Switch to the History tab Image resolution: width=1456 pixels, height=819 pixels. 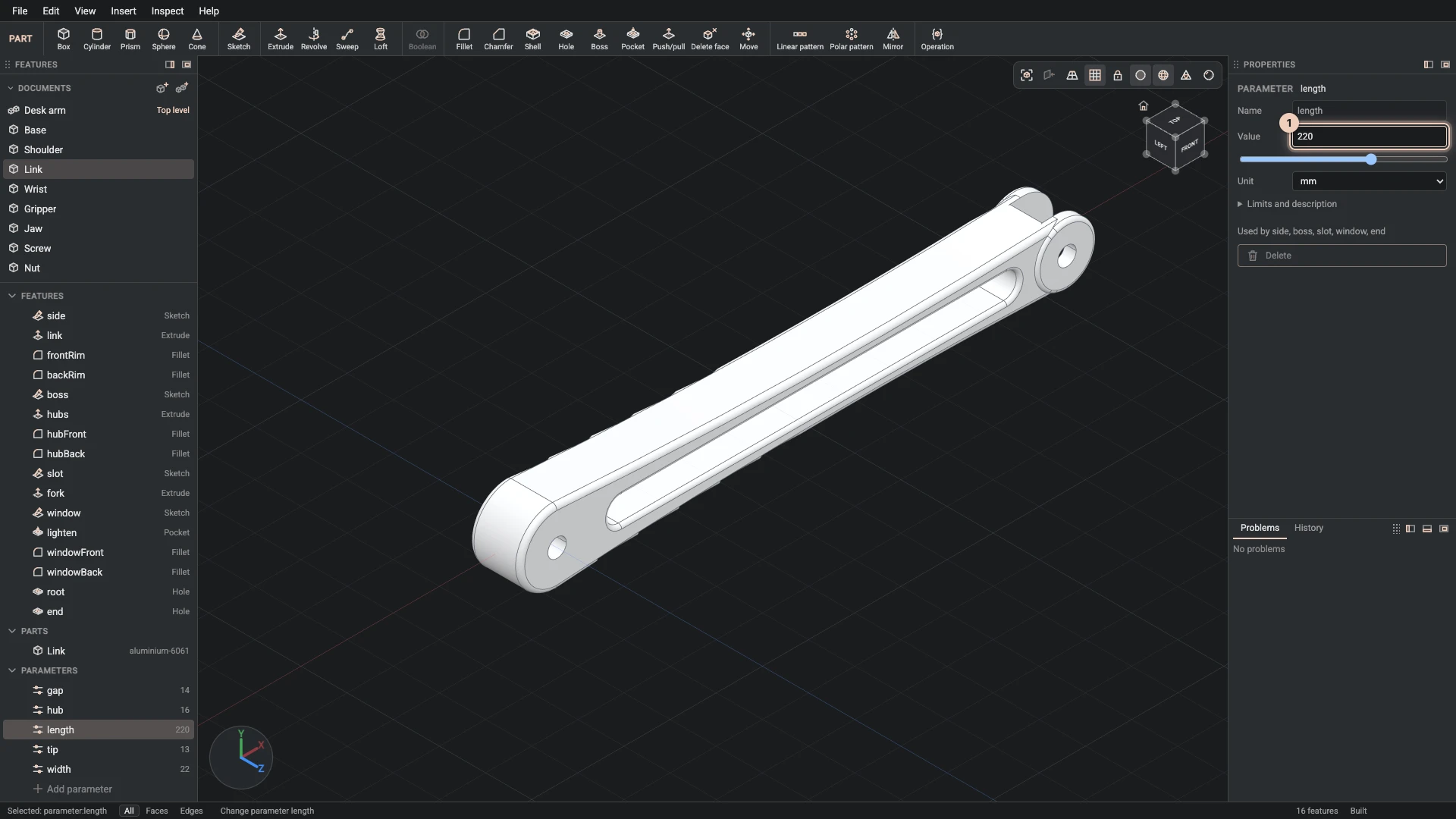(1308, 528)
